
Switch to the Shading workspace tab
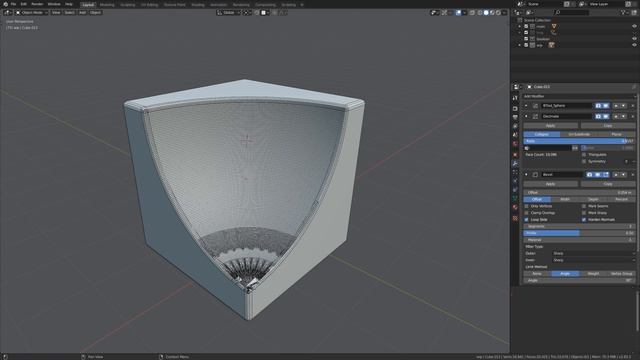click(x=198, y=4)
